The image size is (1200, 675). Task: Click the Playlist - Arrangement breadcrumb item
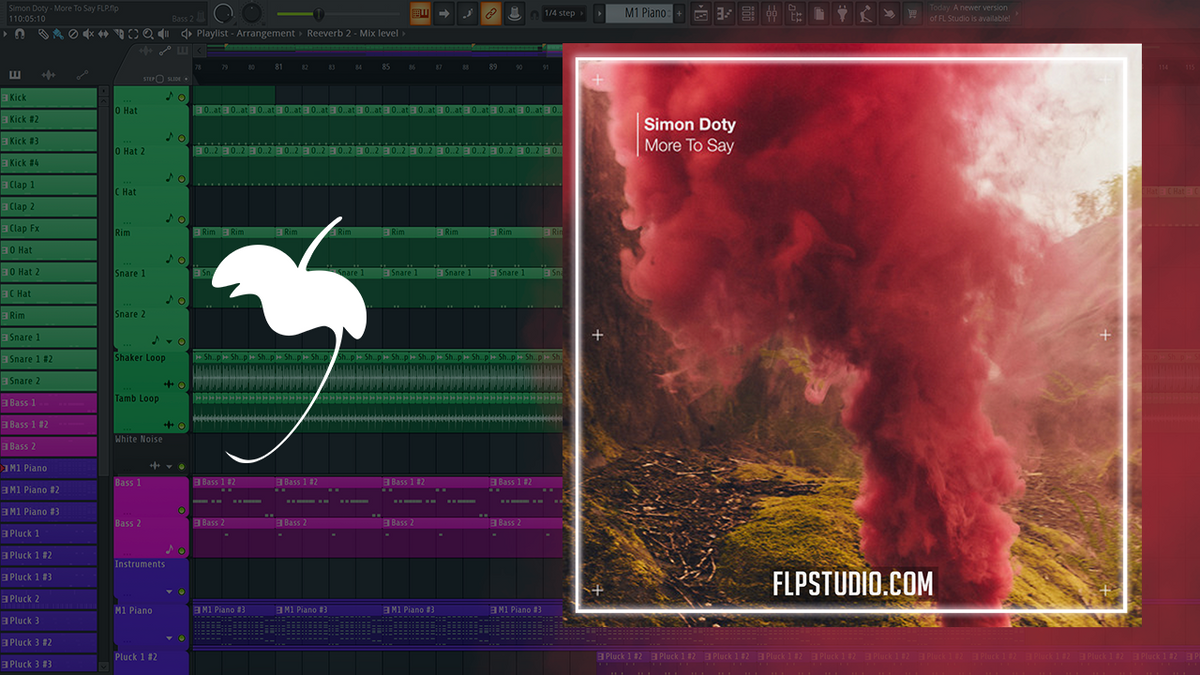243,33
